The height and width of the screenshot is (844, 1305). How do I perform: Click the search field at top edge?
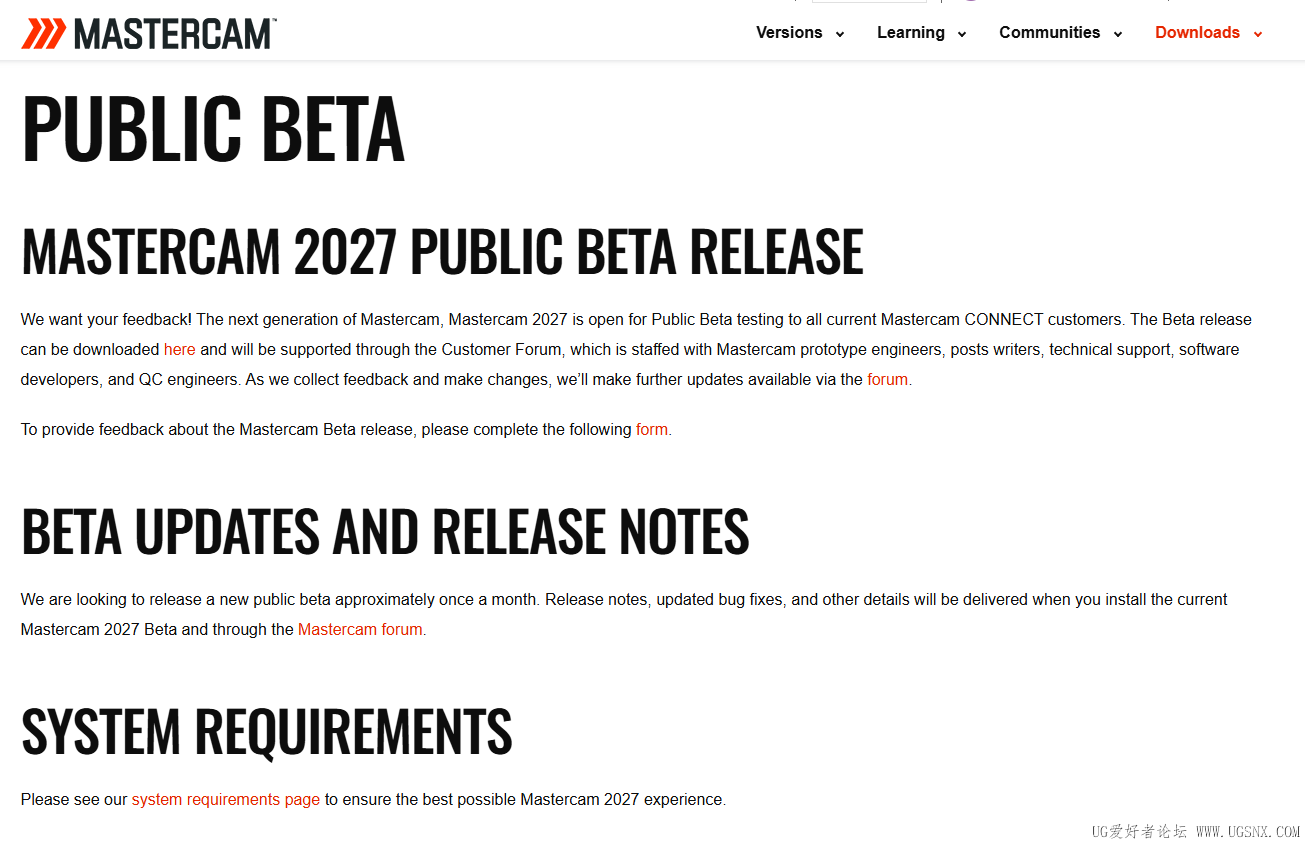pyautogui.click(x=868, y=1)
